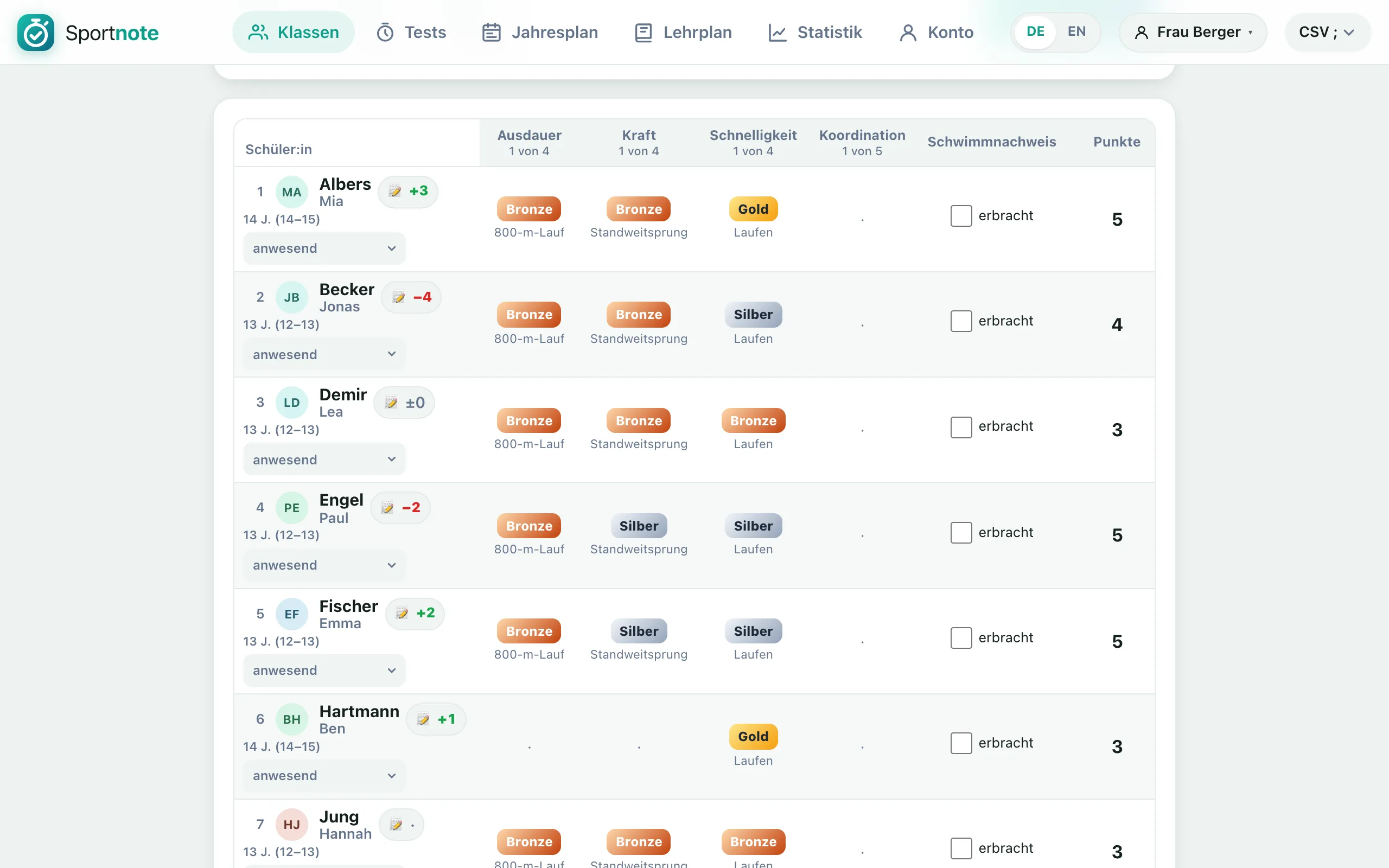Open the anwesend dropdown for Albers Mia

[324, 248]
